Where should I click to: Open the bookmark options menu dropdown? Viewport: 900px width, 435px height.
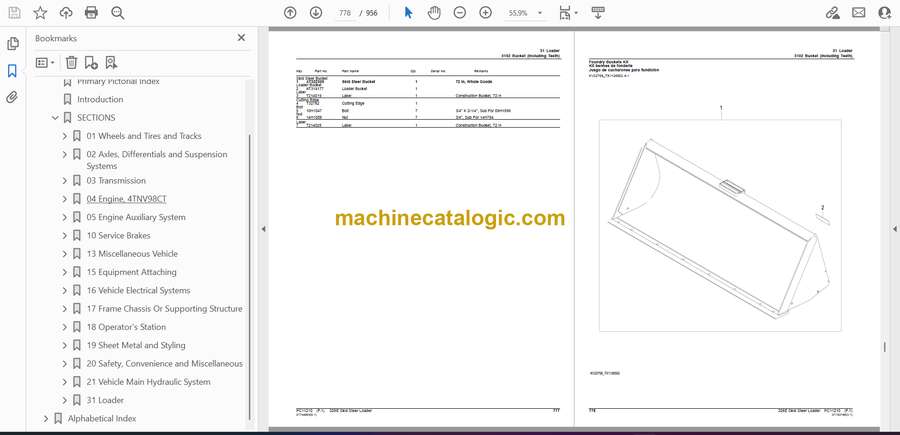coord(45,63)
